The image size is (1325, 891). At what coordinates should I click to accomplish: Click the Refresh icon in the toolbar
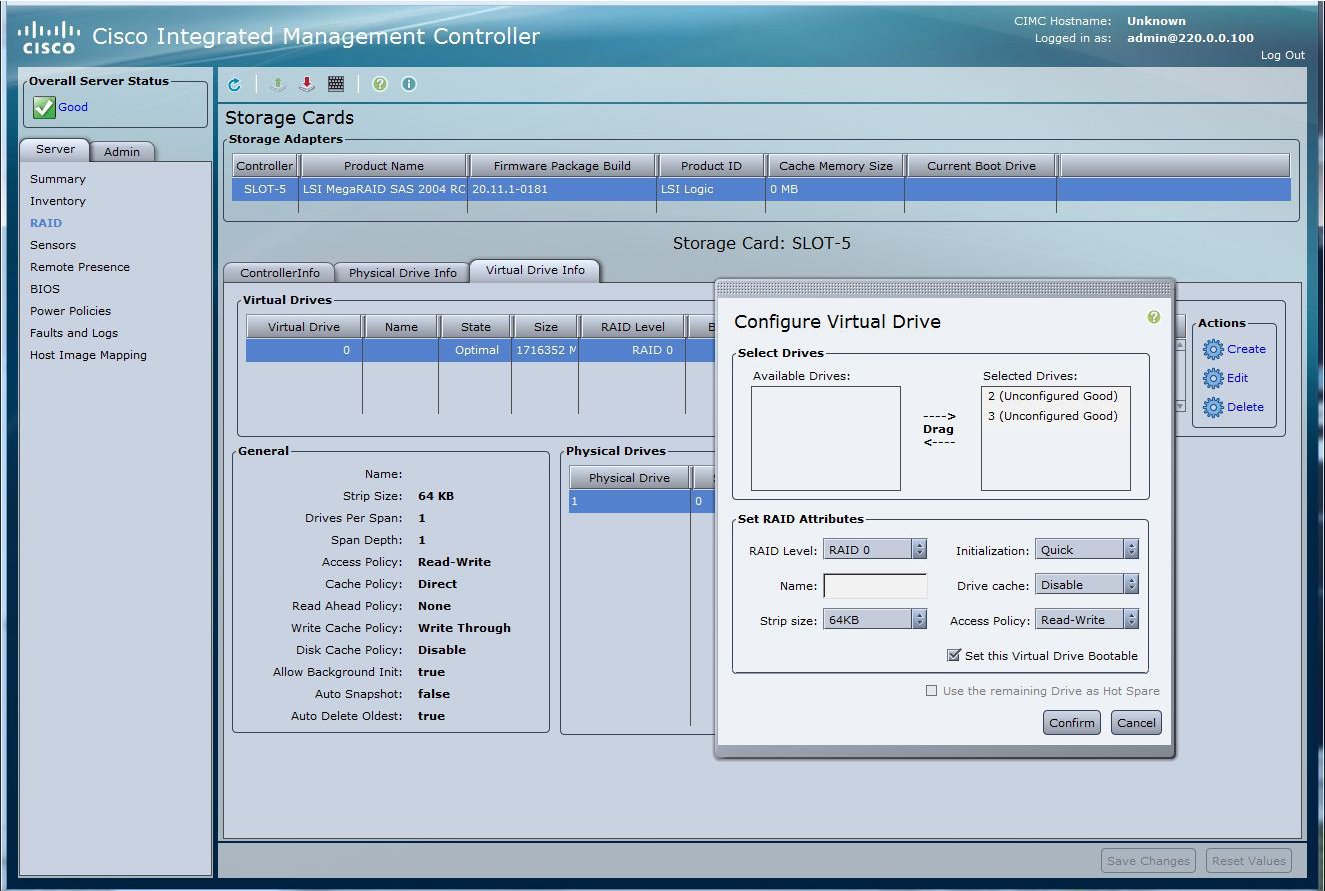tap(235, 85)
